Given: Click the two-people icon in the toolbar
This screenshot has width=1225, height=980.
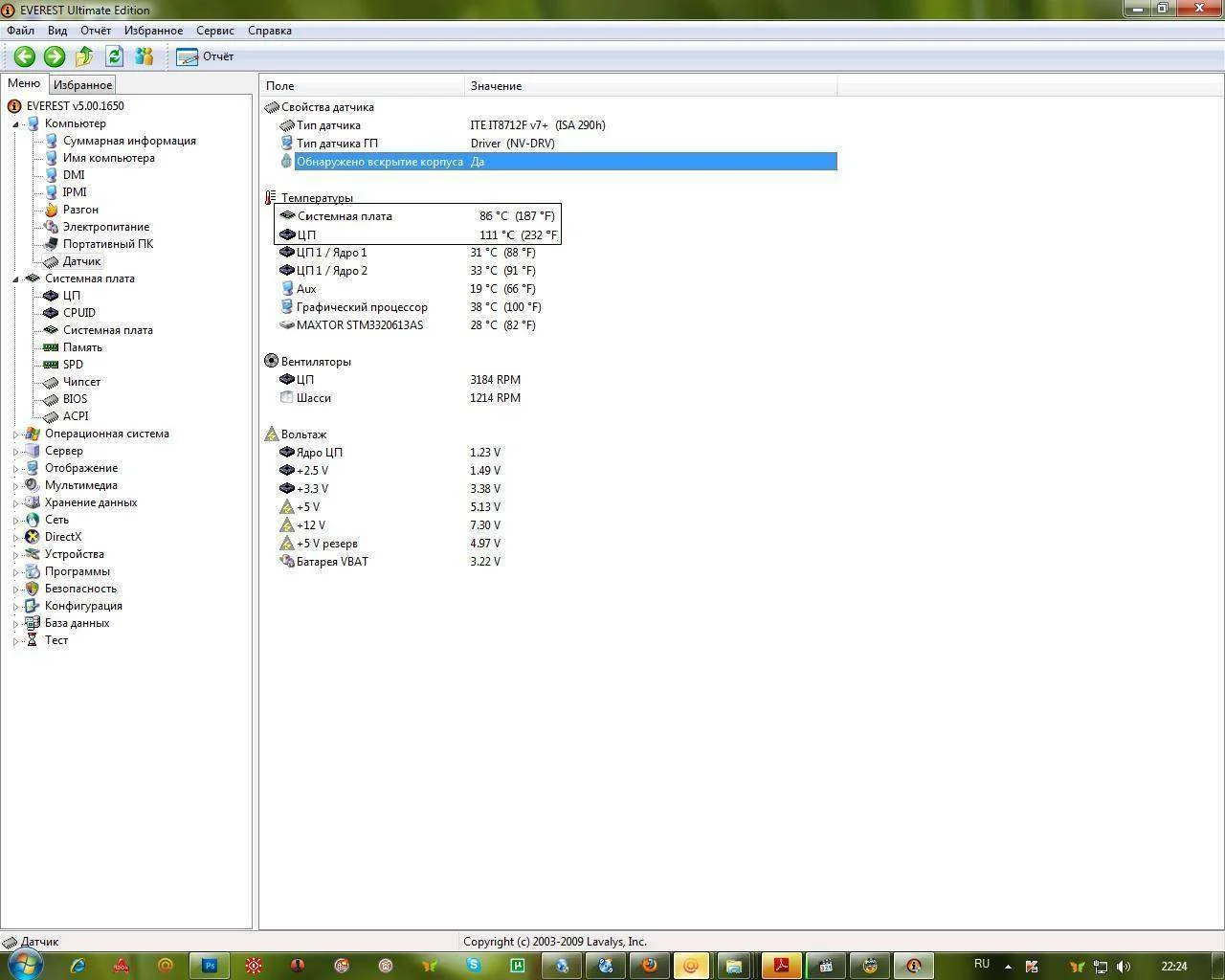Looking at the screenshot, I should 145,56.
